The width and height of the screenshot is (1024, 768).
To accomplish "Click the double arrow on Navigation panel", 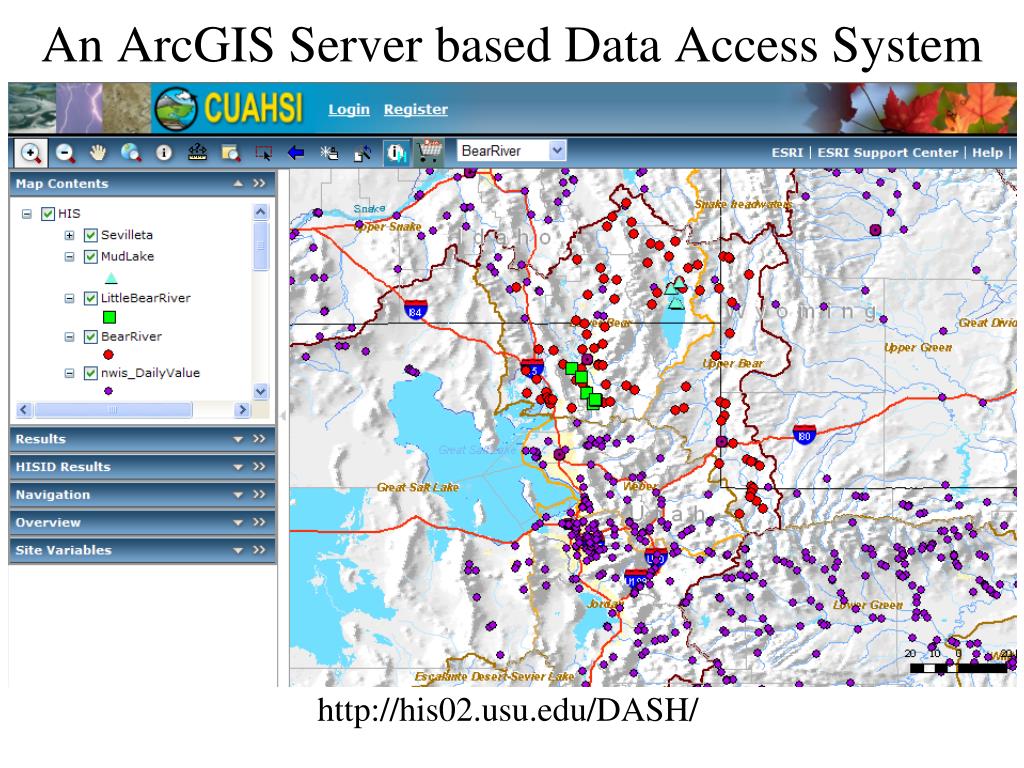I will coord(260,494).
